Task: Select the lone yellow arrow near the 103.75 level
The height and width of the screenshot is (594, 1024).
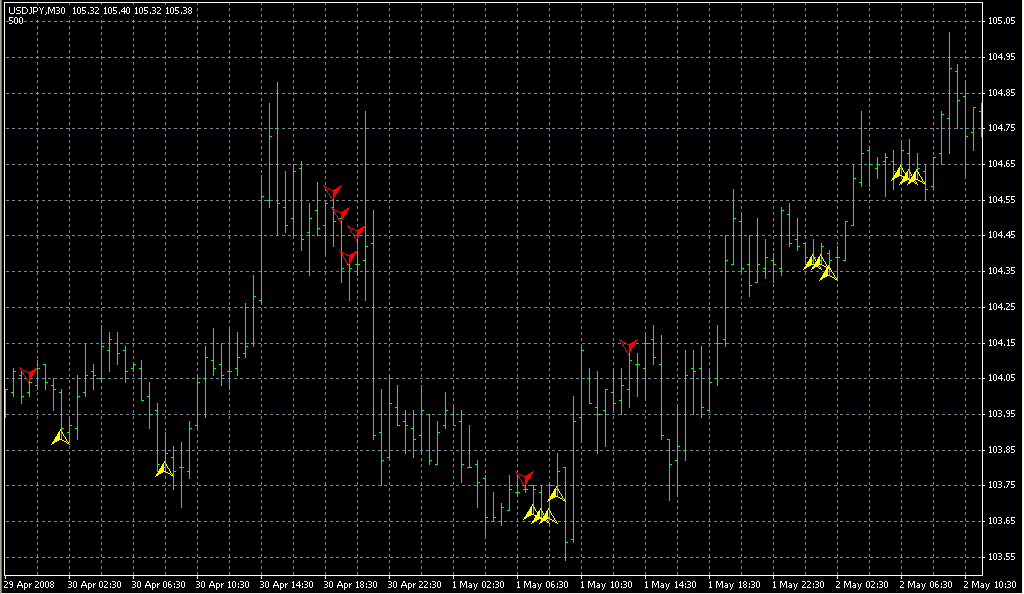Action: (556, 493)
